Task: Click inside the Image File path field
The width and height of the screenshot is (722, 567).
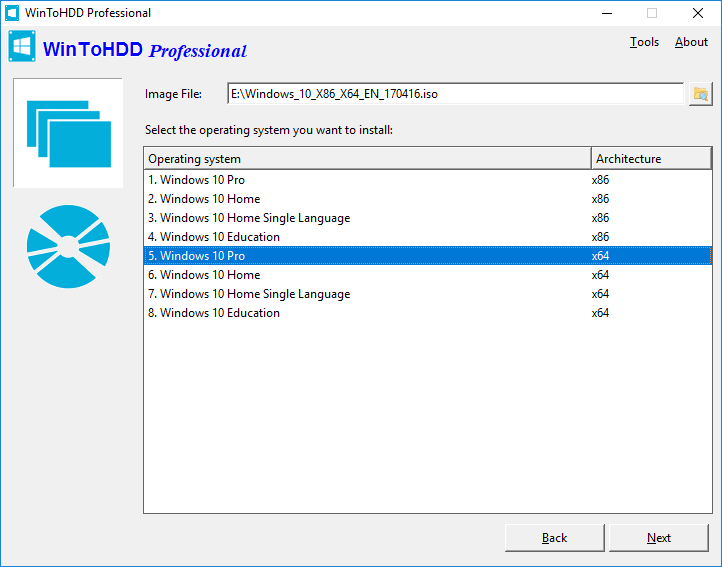Action: 455,94
